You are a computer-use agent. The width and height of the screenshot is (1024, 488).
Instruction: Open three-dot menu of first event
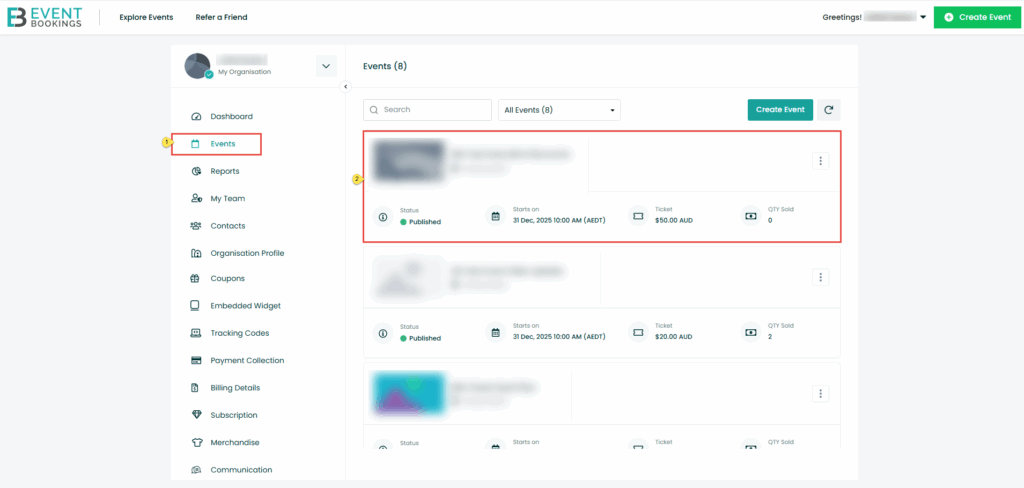pyautogui.click(x=820, y=161)
